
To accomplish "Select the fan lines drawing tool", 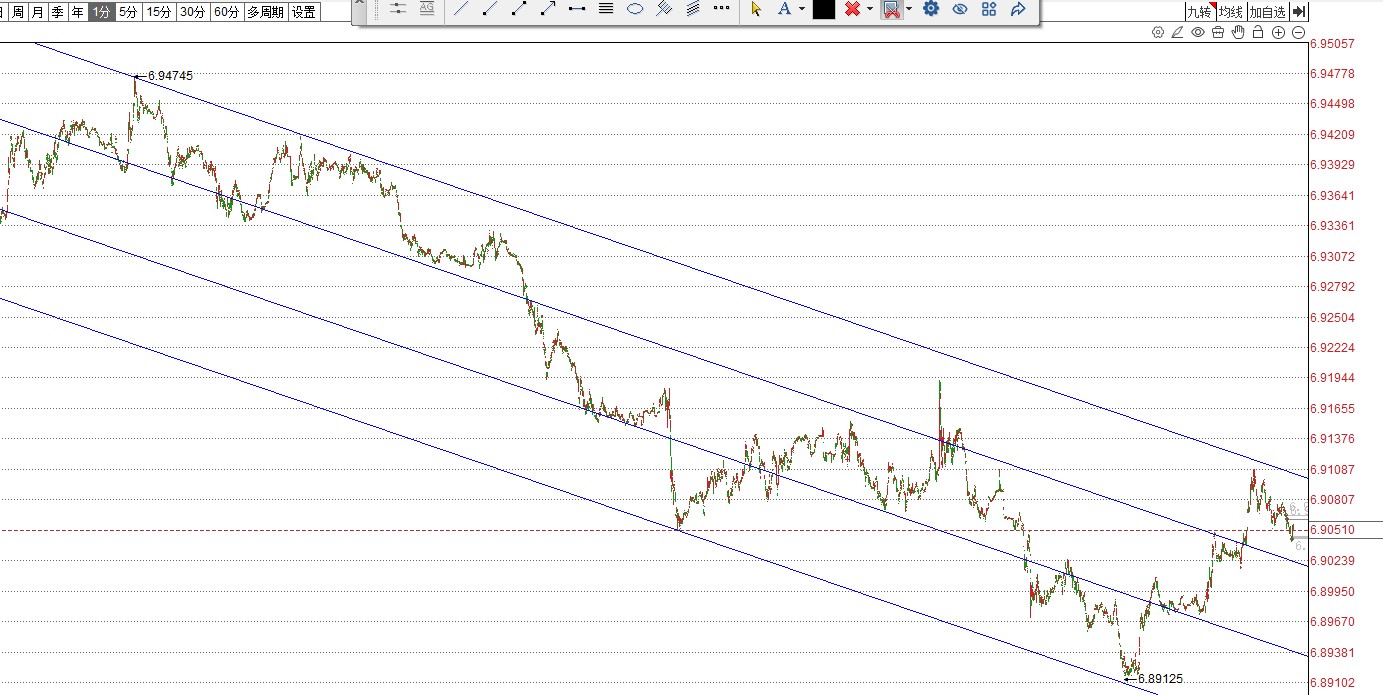I will pyautogui.click(x=693, y=9).
